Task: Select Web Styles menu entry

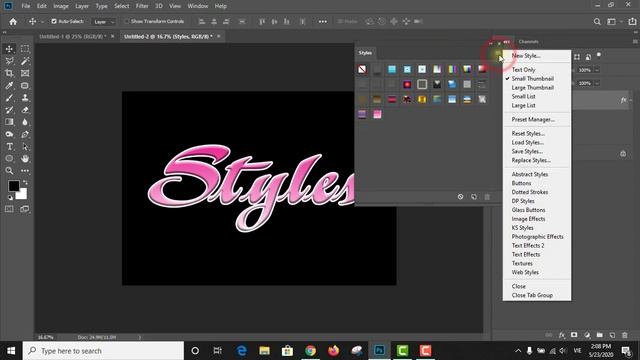Action: pyautogui.click(x=525, y=272)
